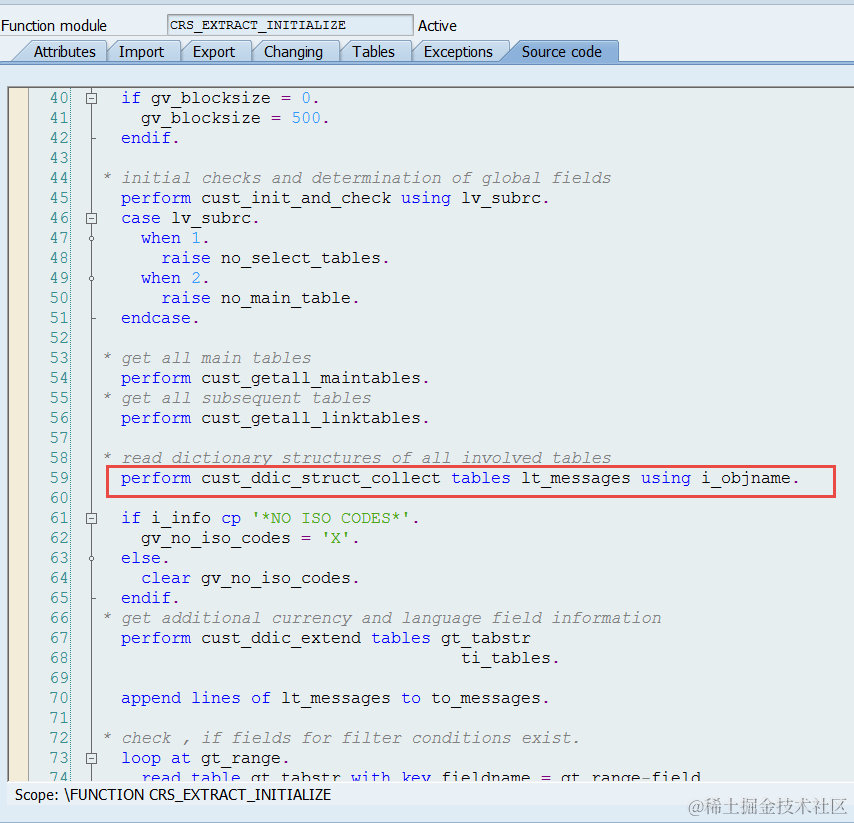854x823 pixels.
Task: Click 'gv_blocksize = 500.' on line 41
Action: 235,118
